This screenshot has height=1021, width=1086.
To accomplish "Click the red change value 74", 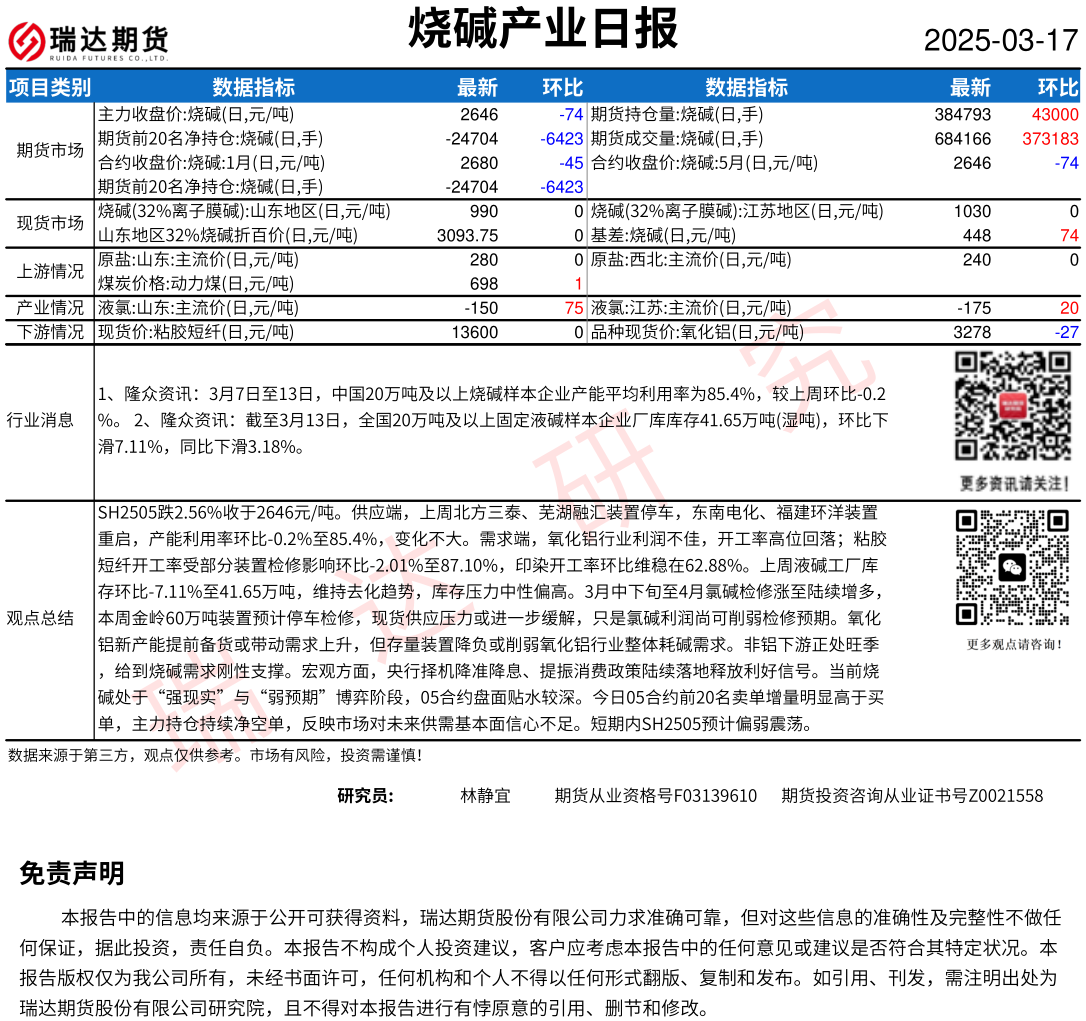I will pos(1069,236).
